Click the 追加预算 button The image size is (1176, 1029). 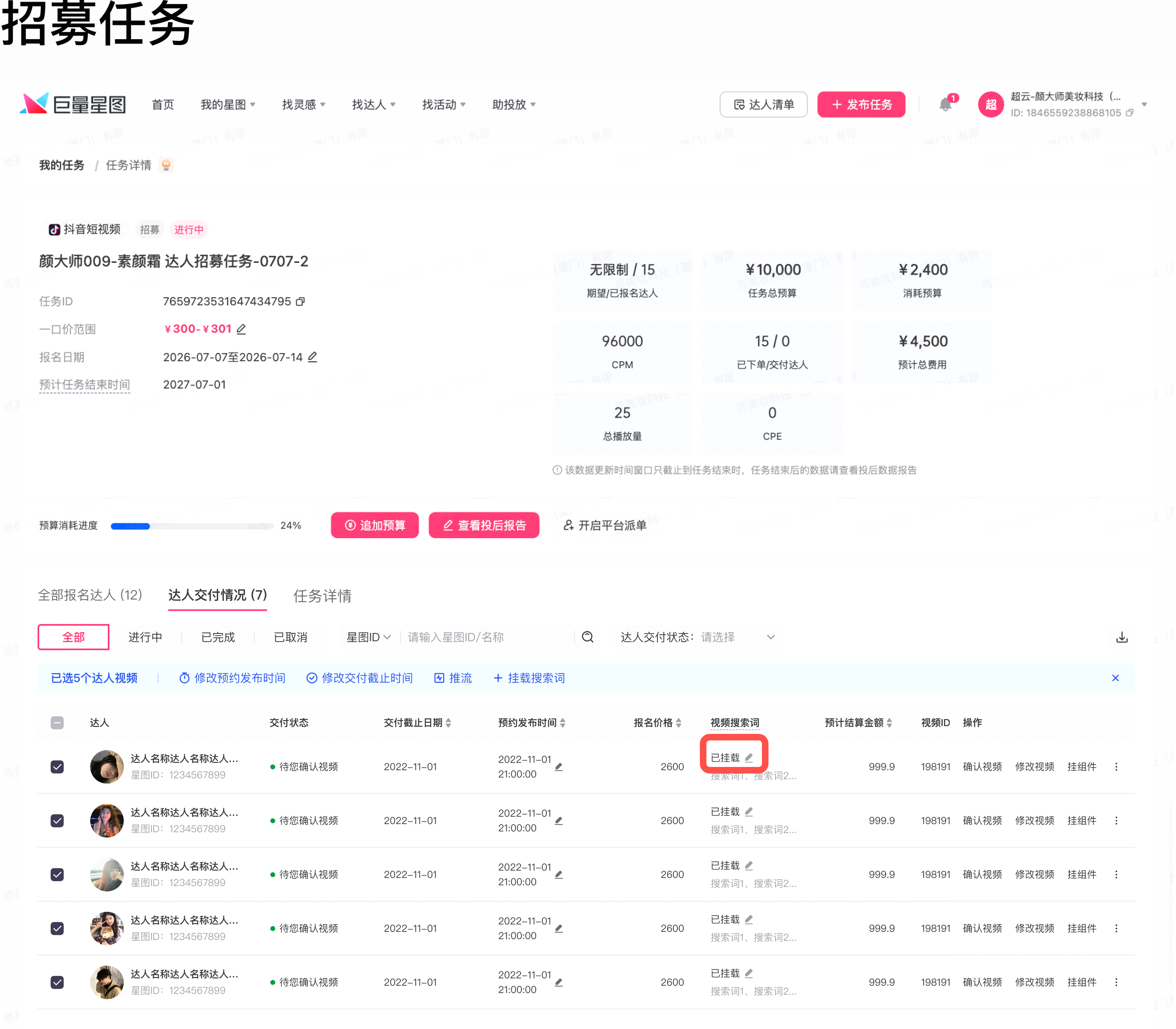pos(374,525)
